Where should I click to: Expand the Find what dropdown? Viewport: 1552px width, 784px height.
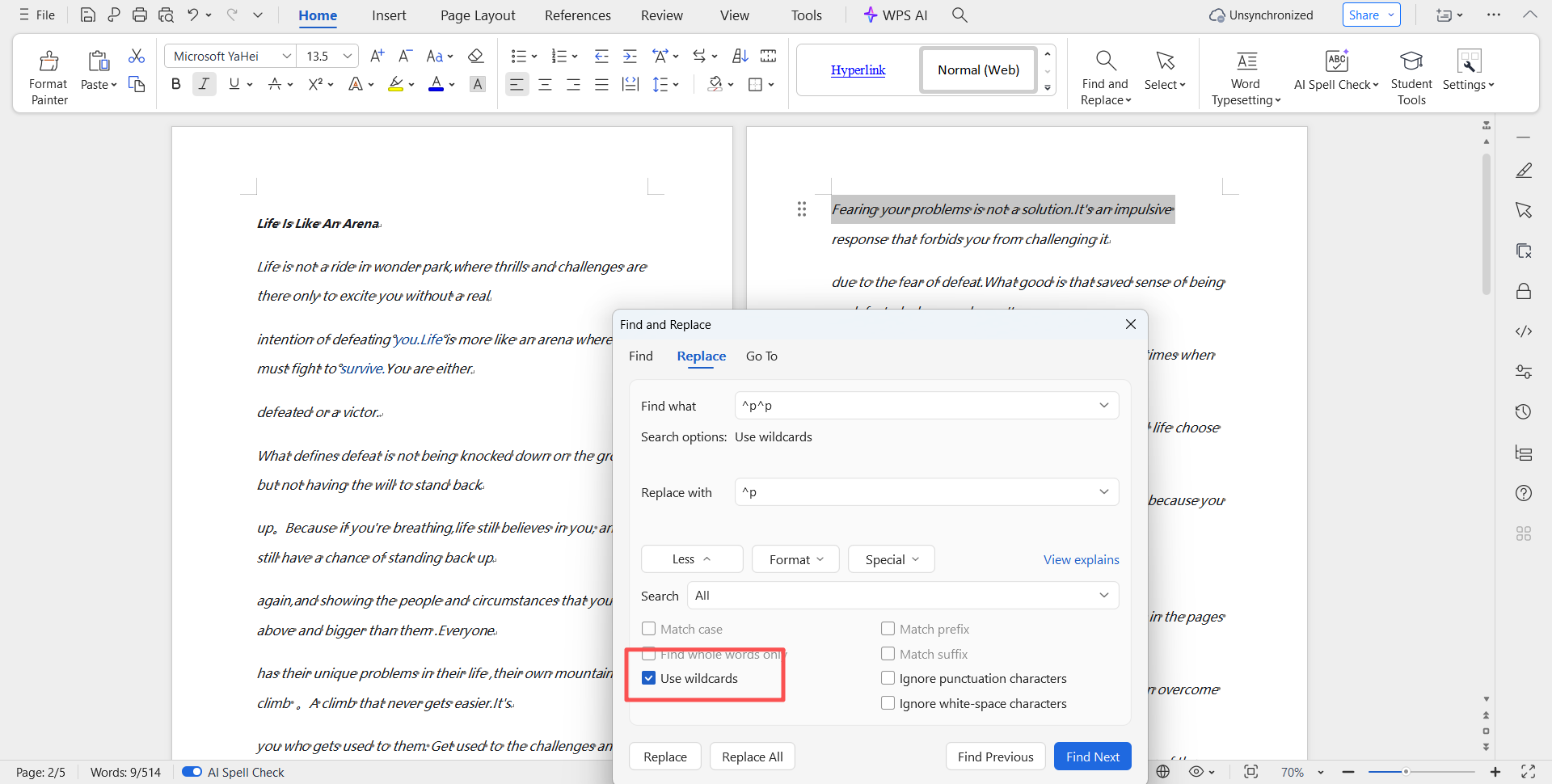click(1103, 406)
